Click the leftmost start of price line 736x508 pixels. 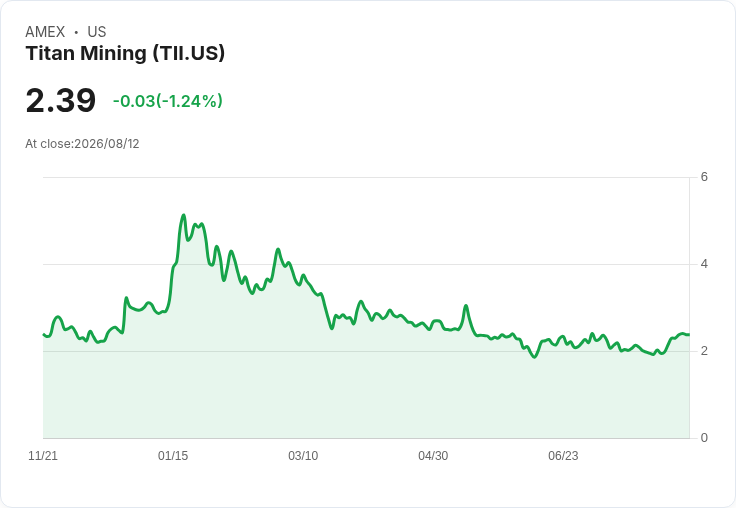(x=44, y=334)
